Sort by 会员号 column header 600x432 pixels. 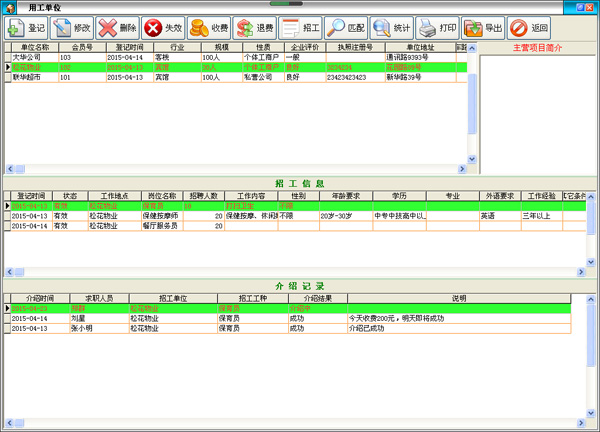pyautogui.click(x=82, y=47)
